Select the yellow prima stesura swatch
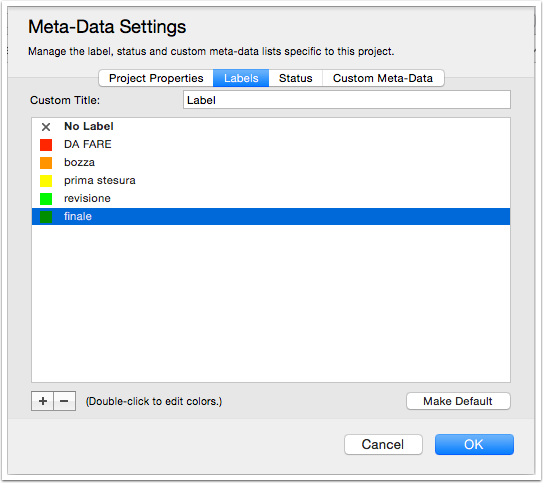The height and width of the screenshot is (483, 543). (x=46, y=181)
